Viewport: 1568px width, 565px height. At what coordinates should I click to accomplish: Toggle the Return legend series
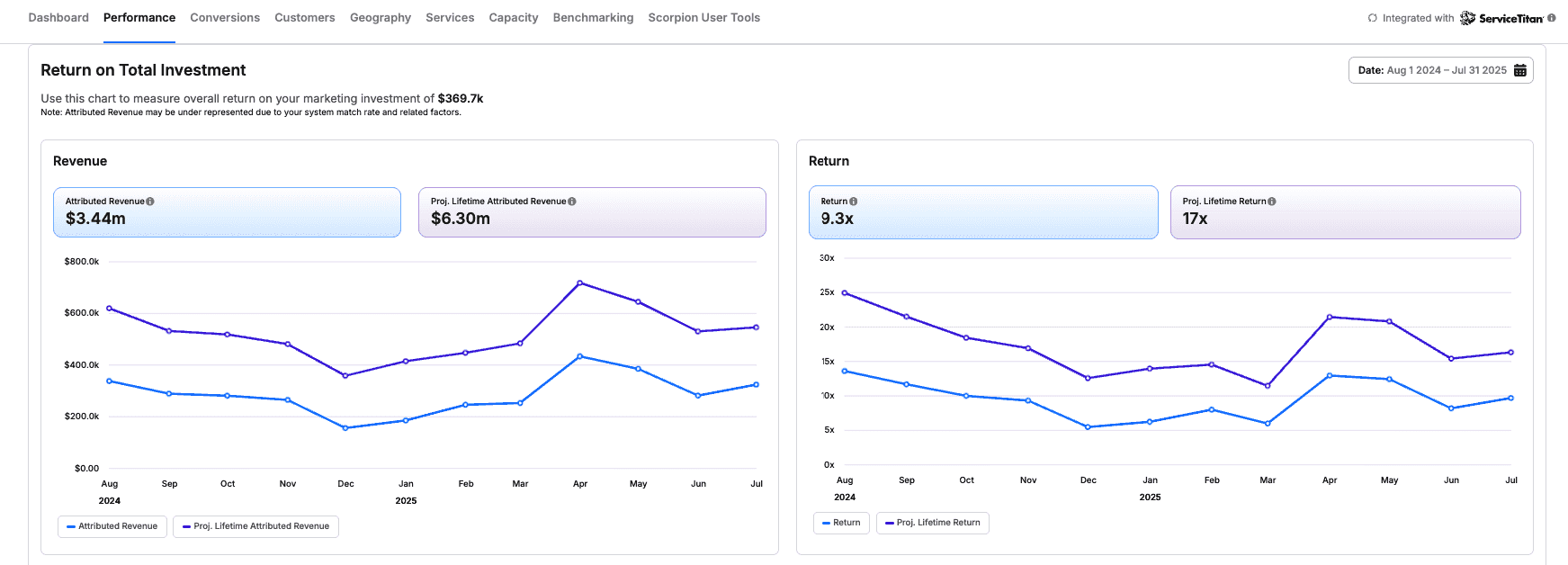click(841, 523)
